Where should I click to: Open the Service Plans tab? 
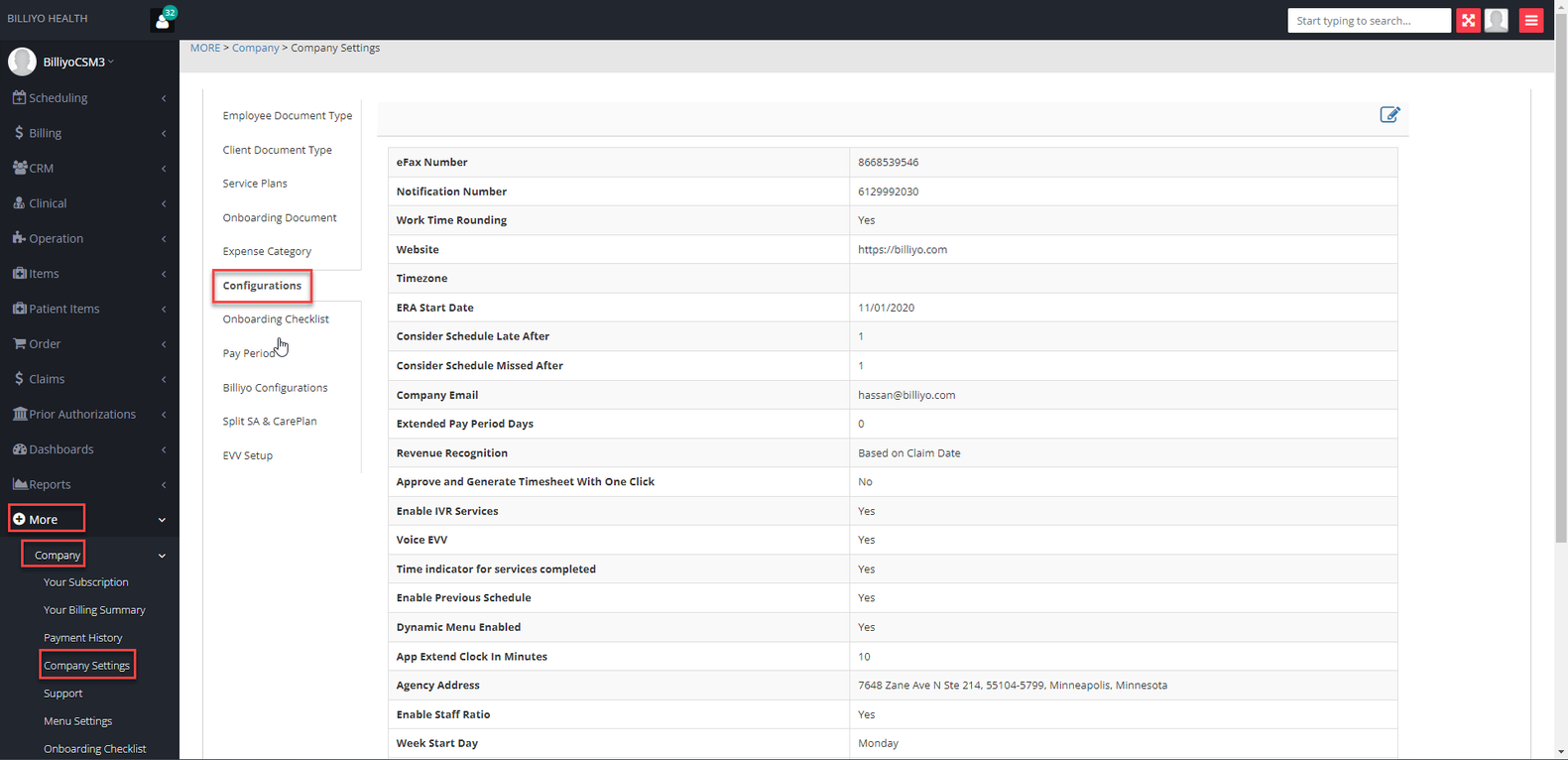(255, 184)
